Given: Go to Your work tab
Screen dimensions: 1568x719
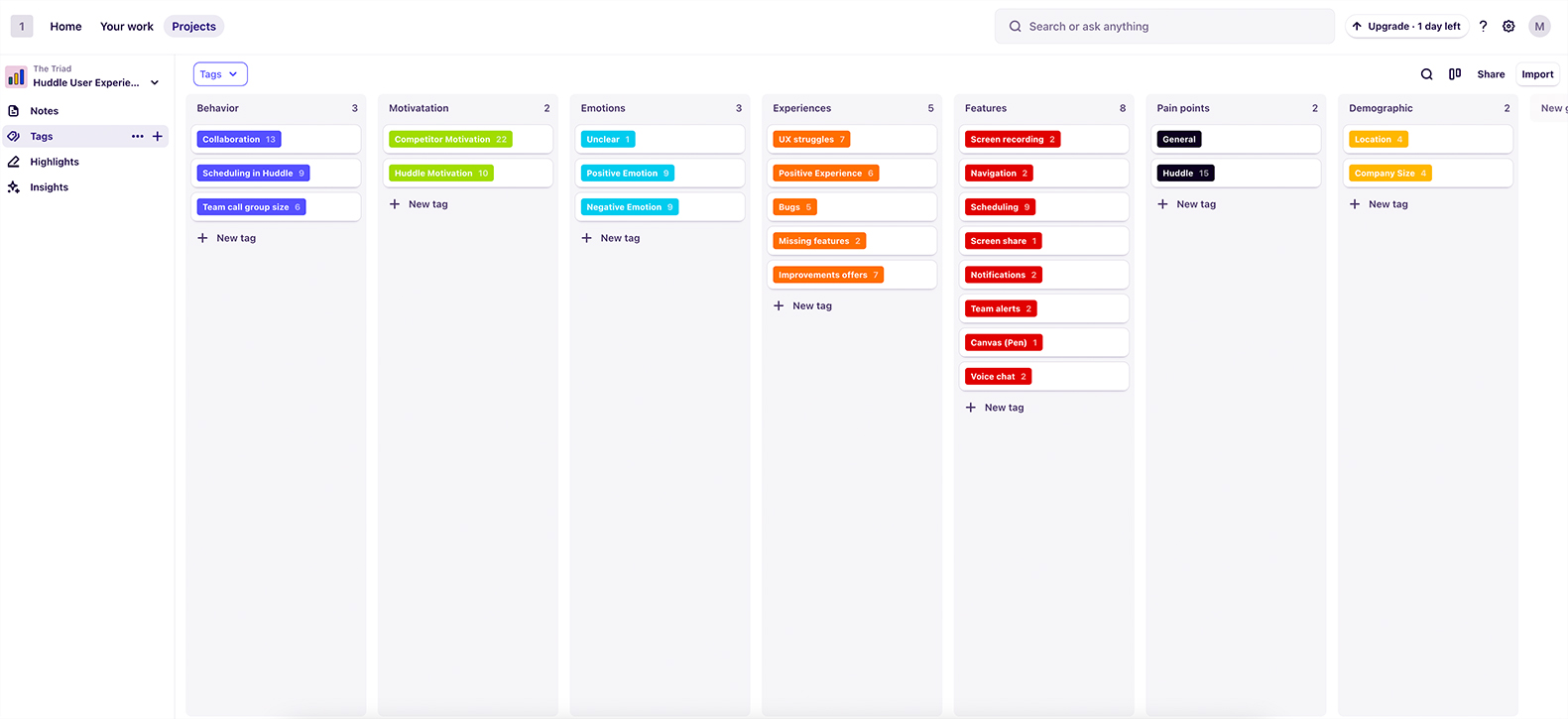Looking at the screenshot, I should click(127, 27).
